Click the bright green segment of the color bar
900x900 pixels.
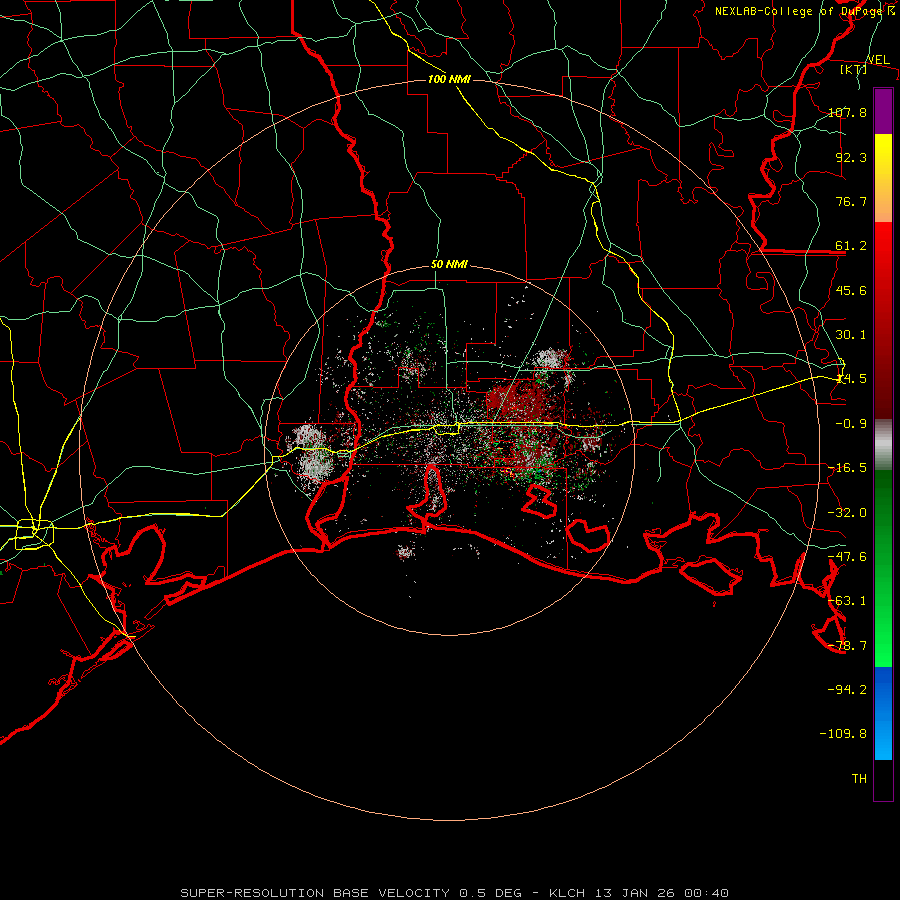click(x=883, y=568)
